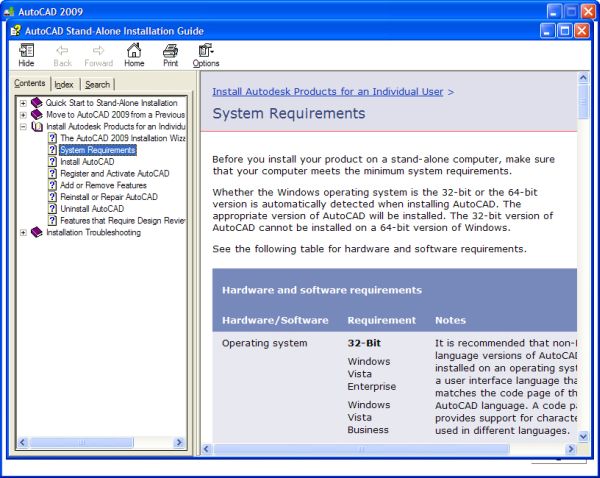
Task: Expand Quick Start to Stand-Alone Installation node
Action: coord(23,103)
